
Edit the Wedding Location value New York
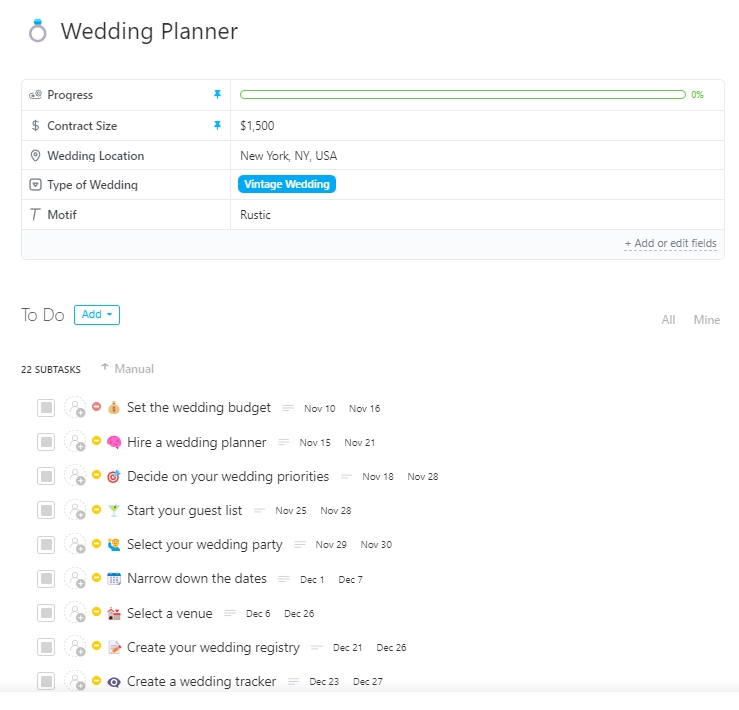[289, 156]
